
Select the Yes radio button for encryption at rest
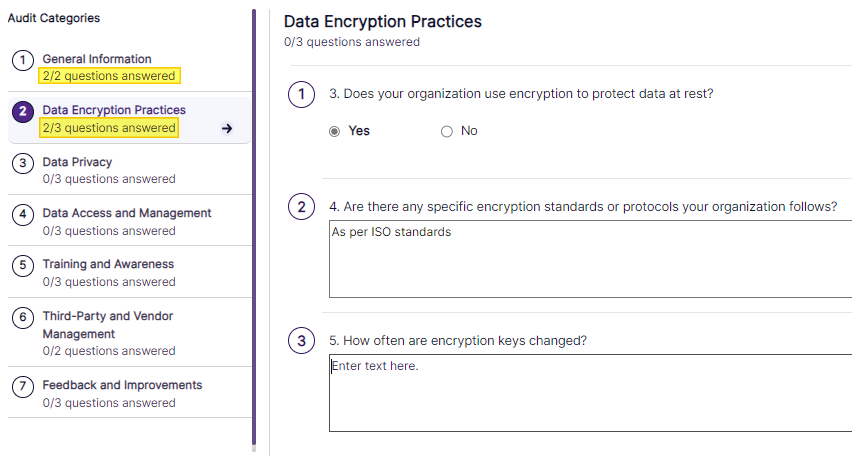coord(335,131)
